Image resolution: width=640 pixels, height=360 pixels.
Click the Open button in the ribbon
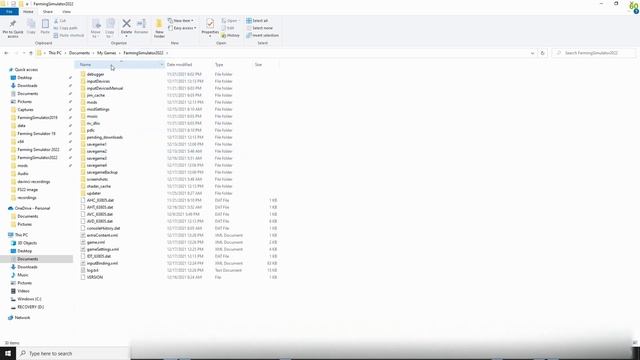[231, 20]
